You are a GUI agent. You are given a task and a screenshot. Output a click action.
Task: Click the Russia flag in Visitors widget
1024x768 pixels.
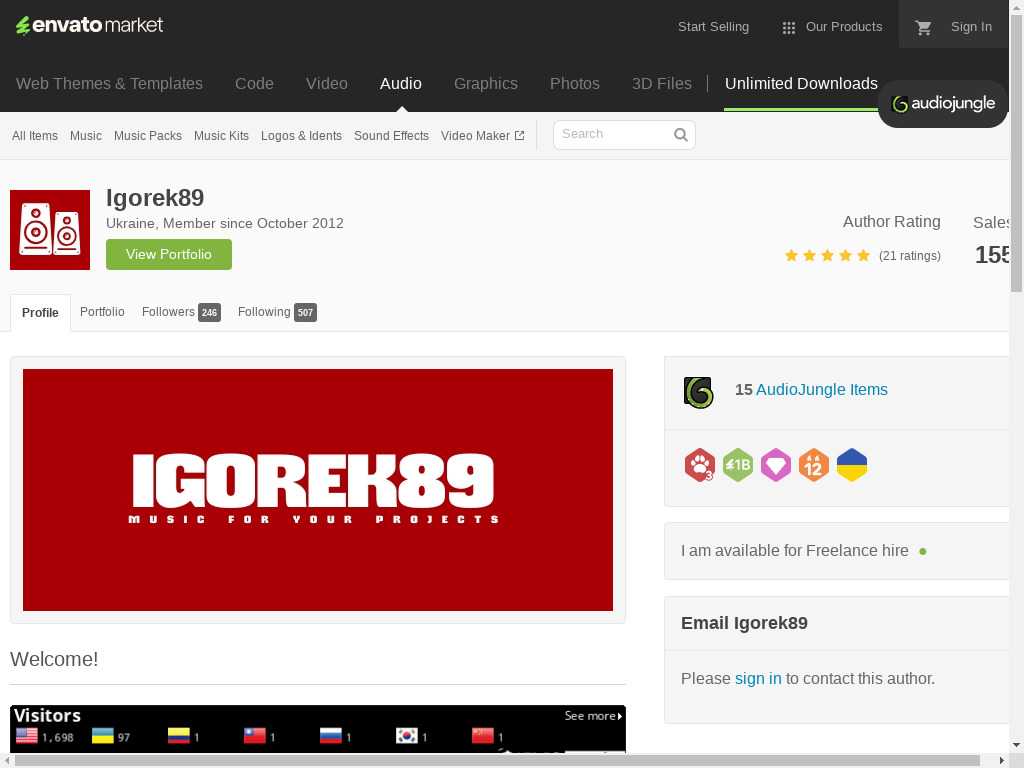(x=330, y=736)
